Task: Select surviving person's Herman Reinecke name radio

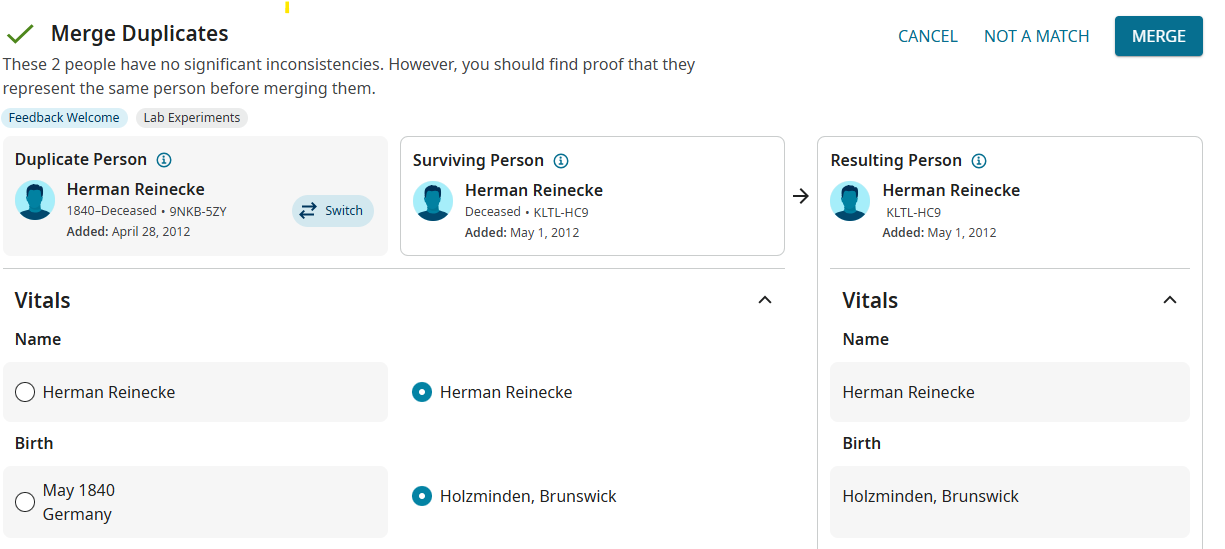Action: pos(422,392)
